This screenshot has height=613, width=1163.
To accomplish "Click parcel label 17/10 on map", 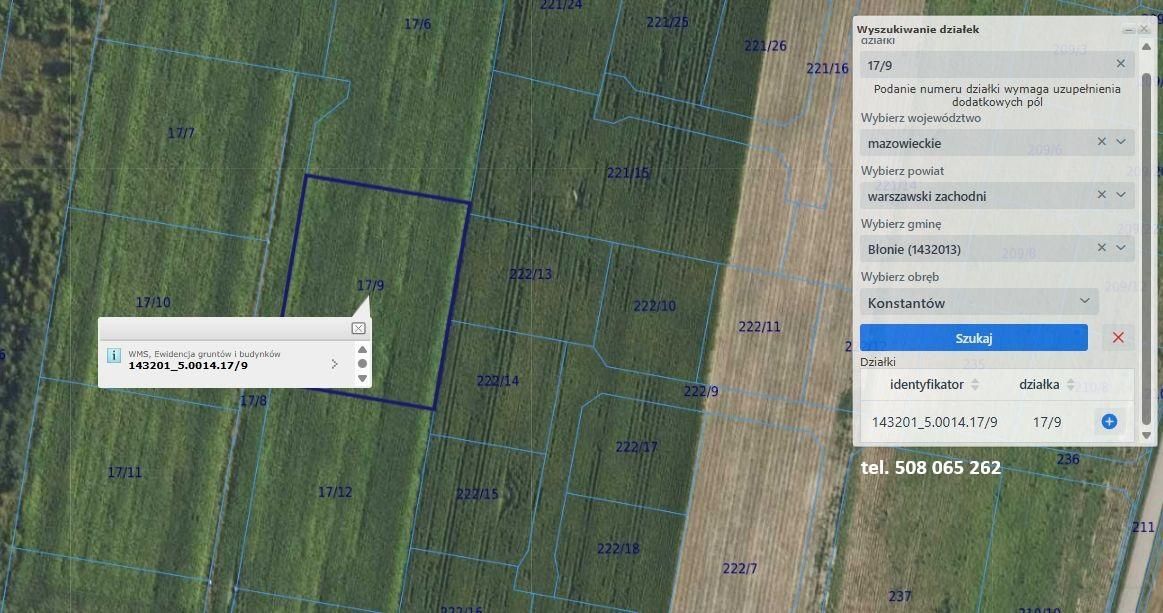I will [153, 302].
